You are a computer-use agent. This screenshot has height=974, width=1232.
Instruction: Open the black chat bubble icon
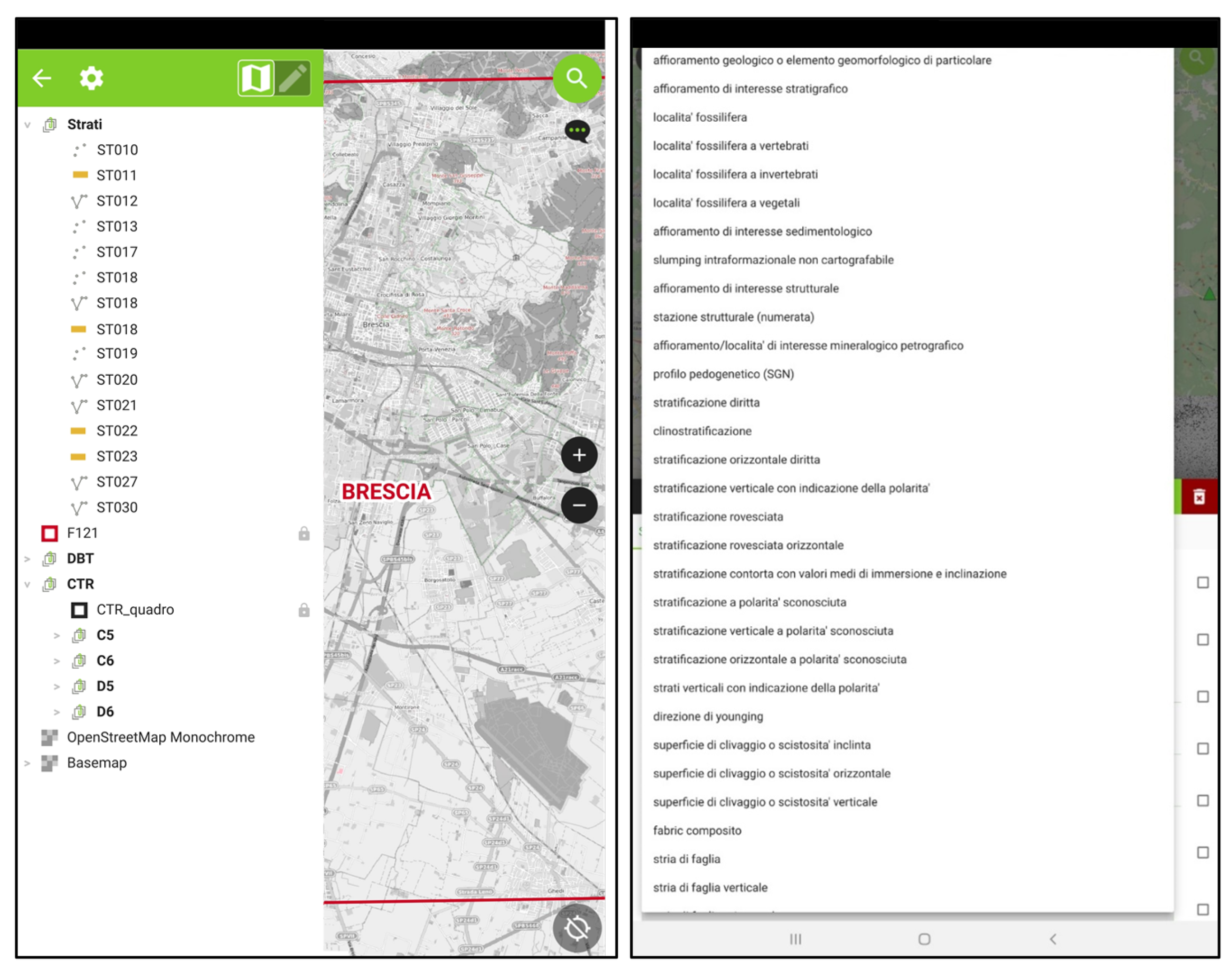577,131
